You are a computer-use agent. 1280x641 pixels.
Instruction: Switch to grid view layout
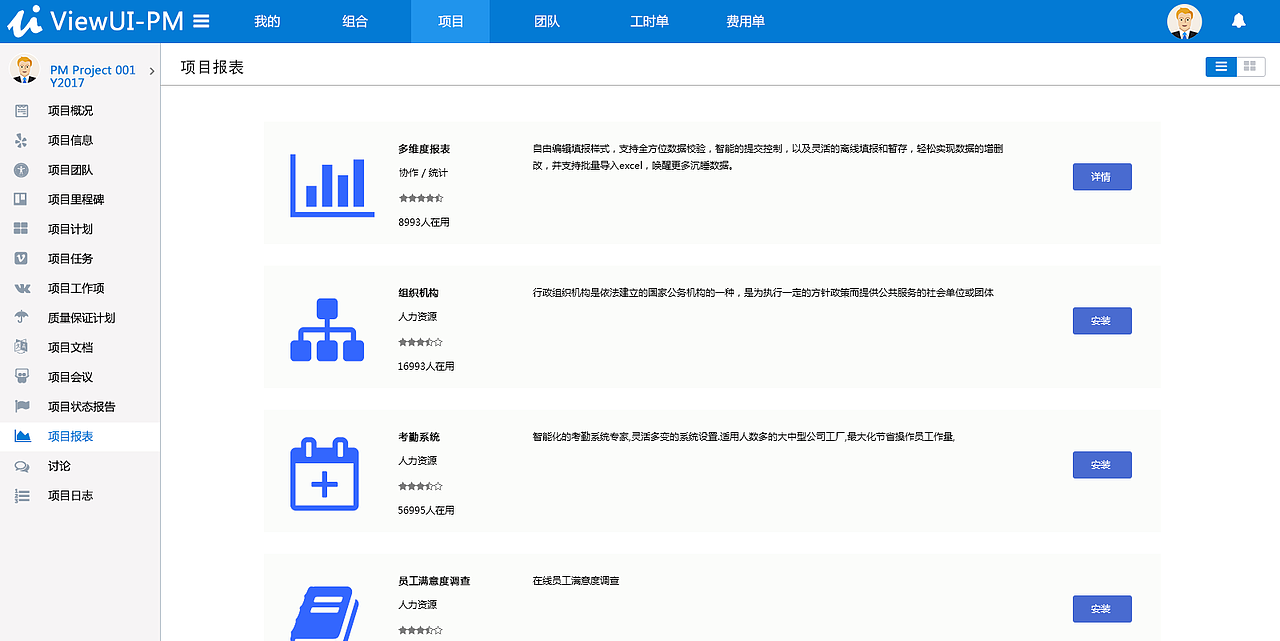coord(1250,67)
